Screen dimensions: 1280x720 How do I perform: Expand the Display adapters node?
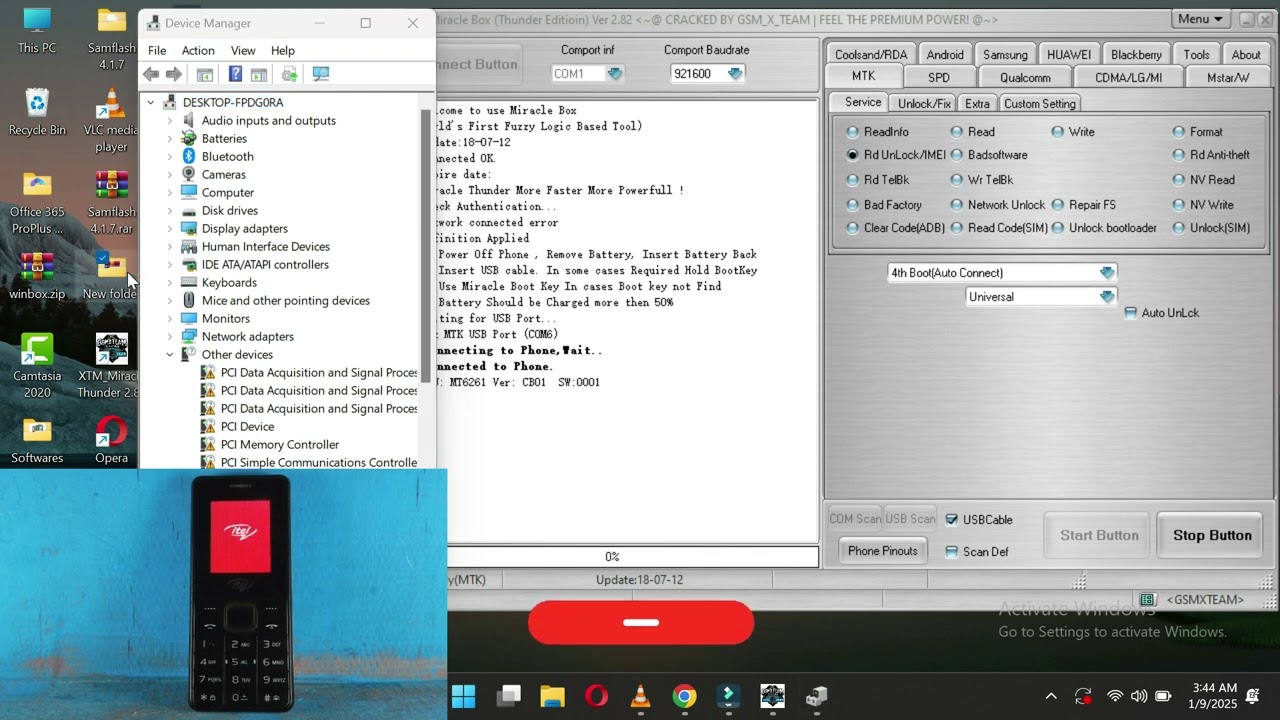169,229
